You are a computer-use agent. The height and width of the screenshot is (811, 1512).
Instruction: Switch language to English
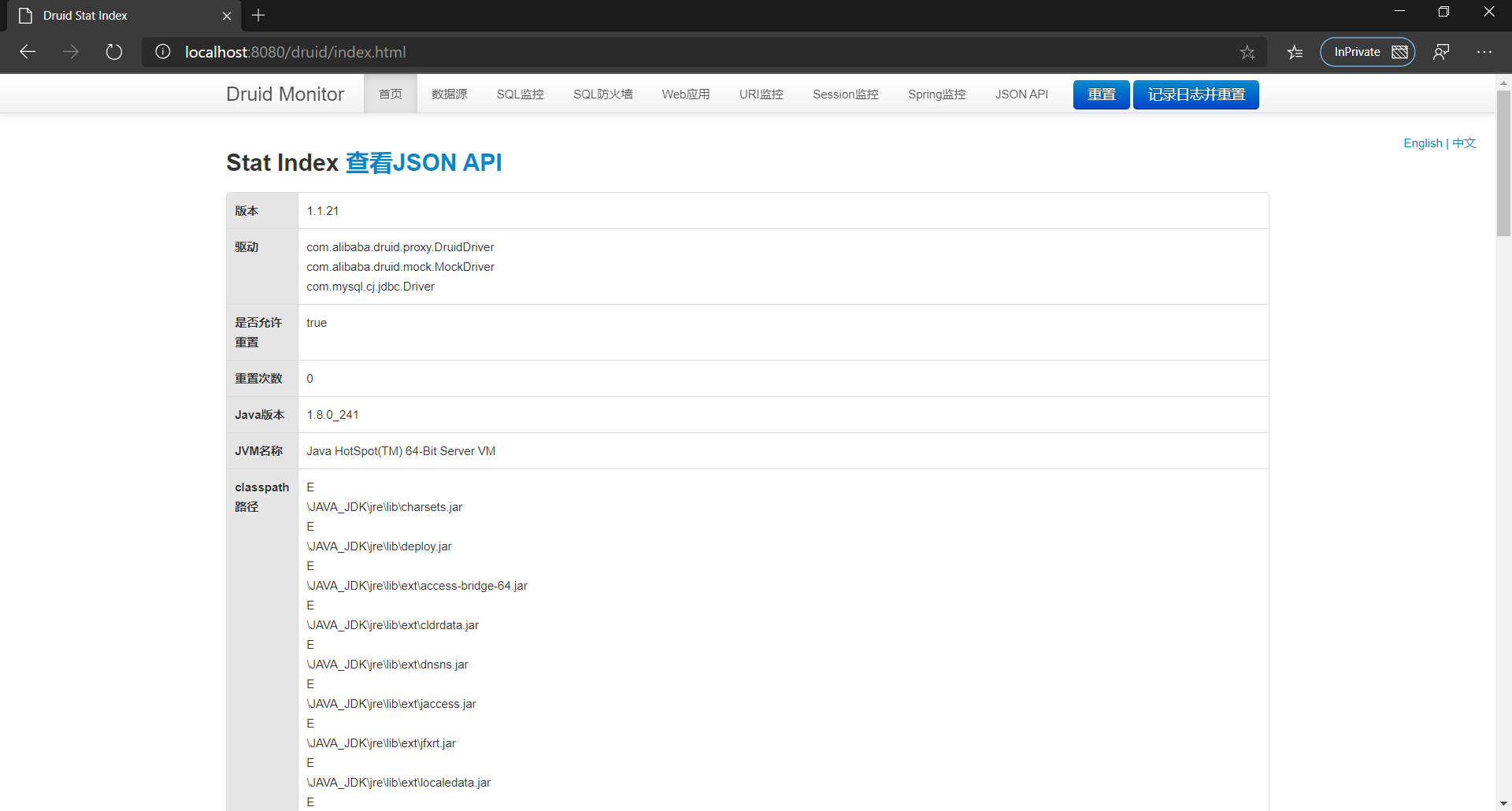click(1423, 143)
